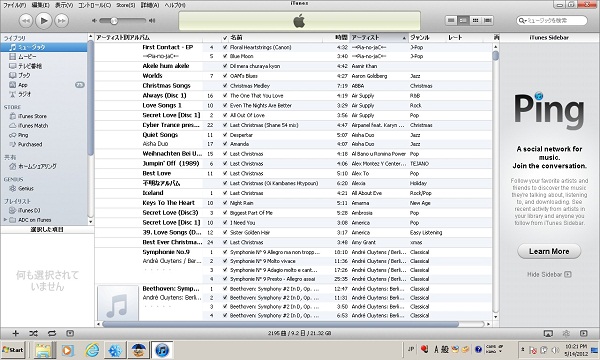This screenshot has width=600, height=360.
Task: Click Hide Sidebar link
Action: (549, 274)
